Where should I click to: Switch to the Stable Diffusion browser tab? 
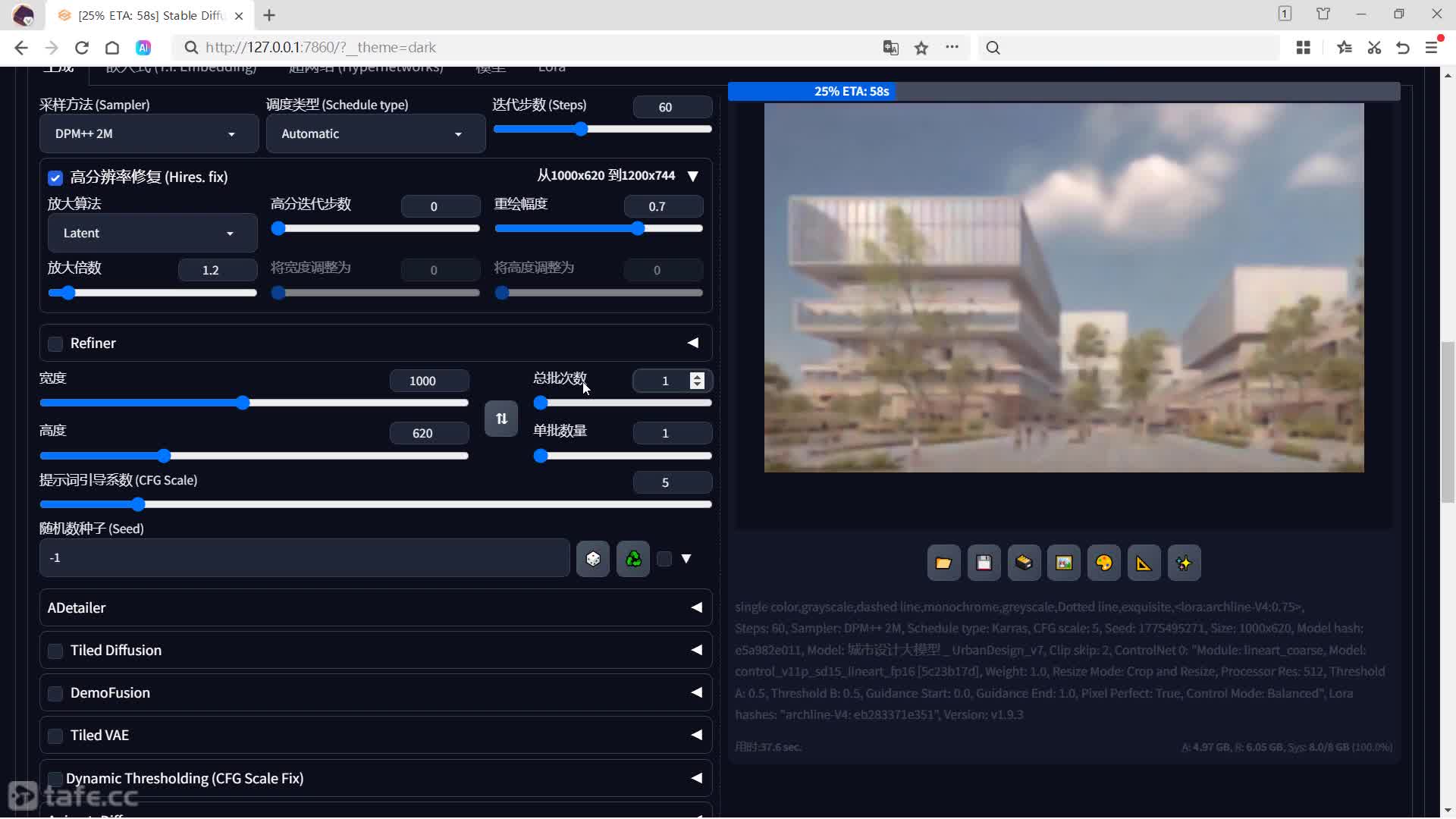pos(149,15)
